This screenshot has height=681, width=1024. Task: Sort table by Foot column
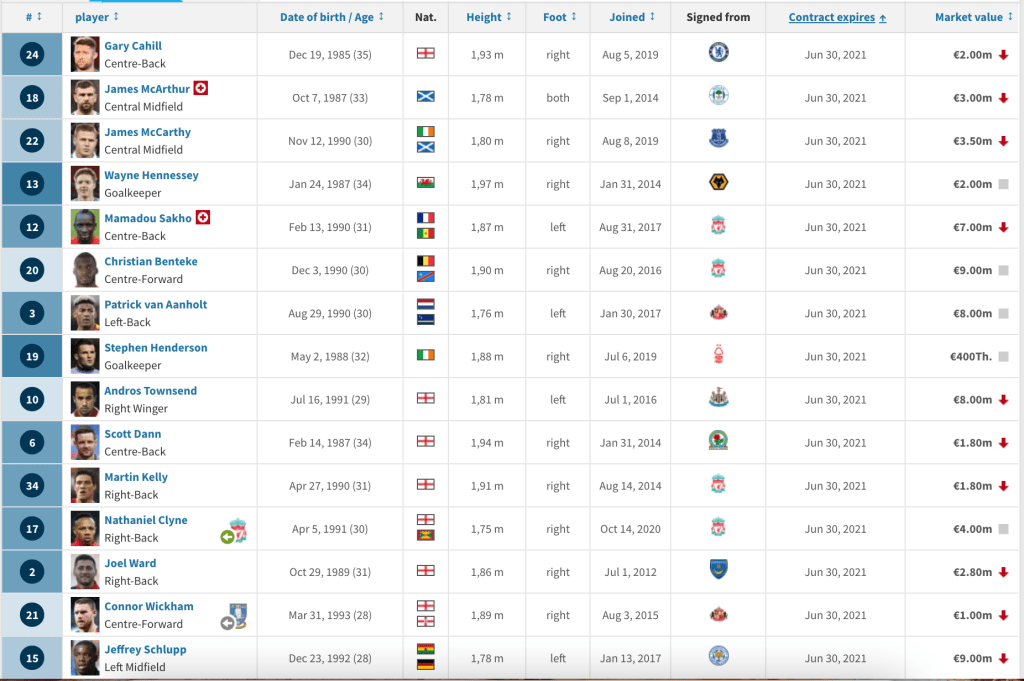559,17
